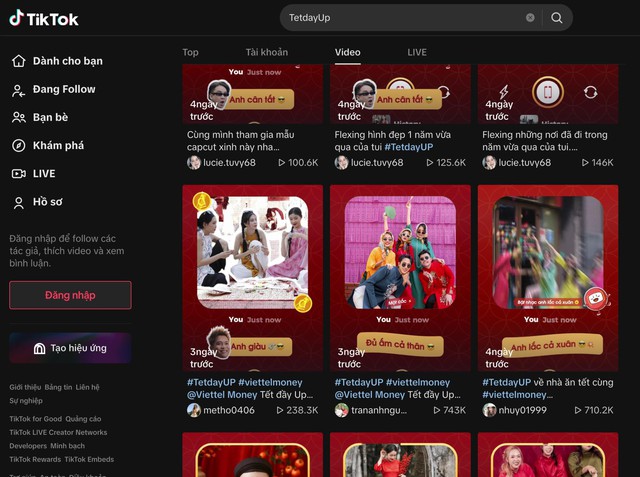Open Đang Follow sidebar icon
This screenshot has width=640, height=477.
(x=18, y=90)
